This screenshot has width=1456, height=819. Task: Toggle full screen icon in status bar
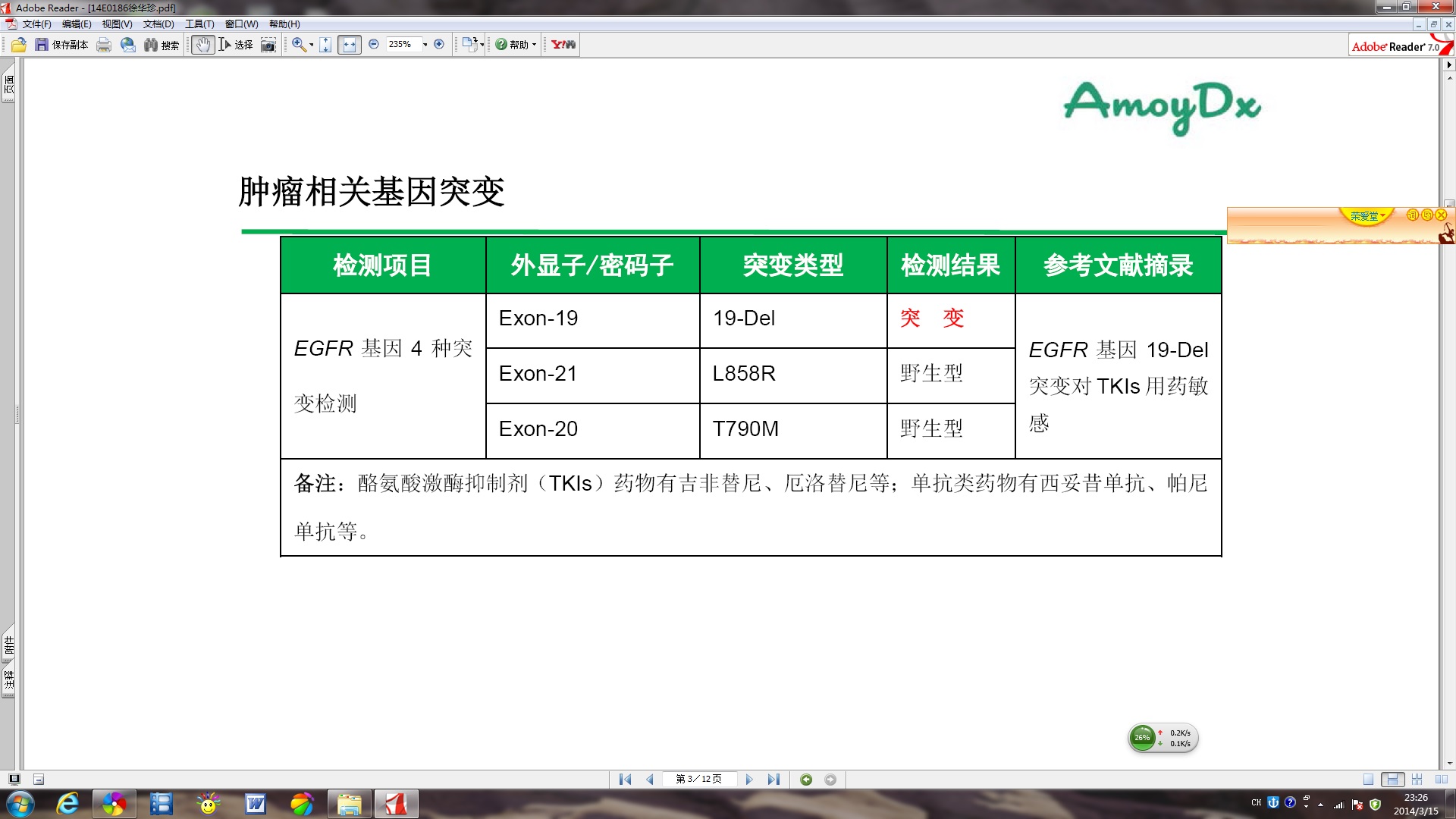pyautogui.click(x=14, y=779)
